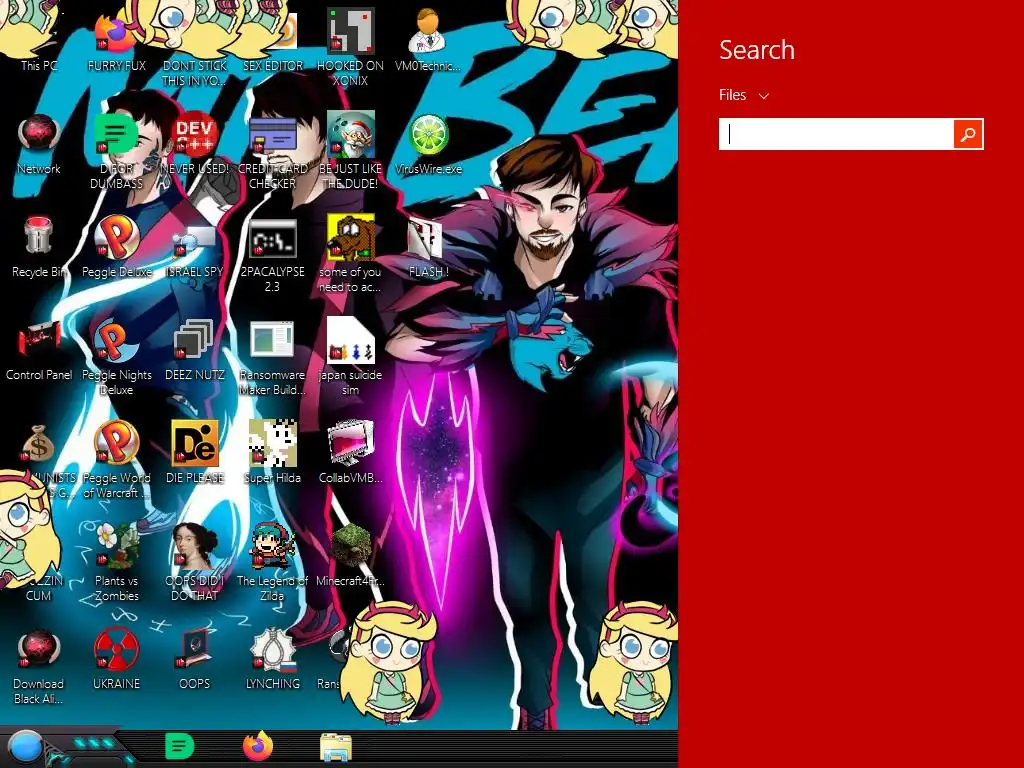Viewport: 1024px width, 768px height.
Task: Click the Search panel text input field
Action: [x=836, y=134]
